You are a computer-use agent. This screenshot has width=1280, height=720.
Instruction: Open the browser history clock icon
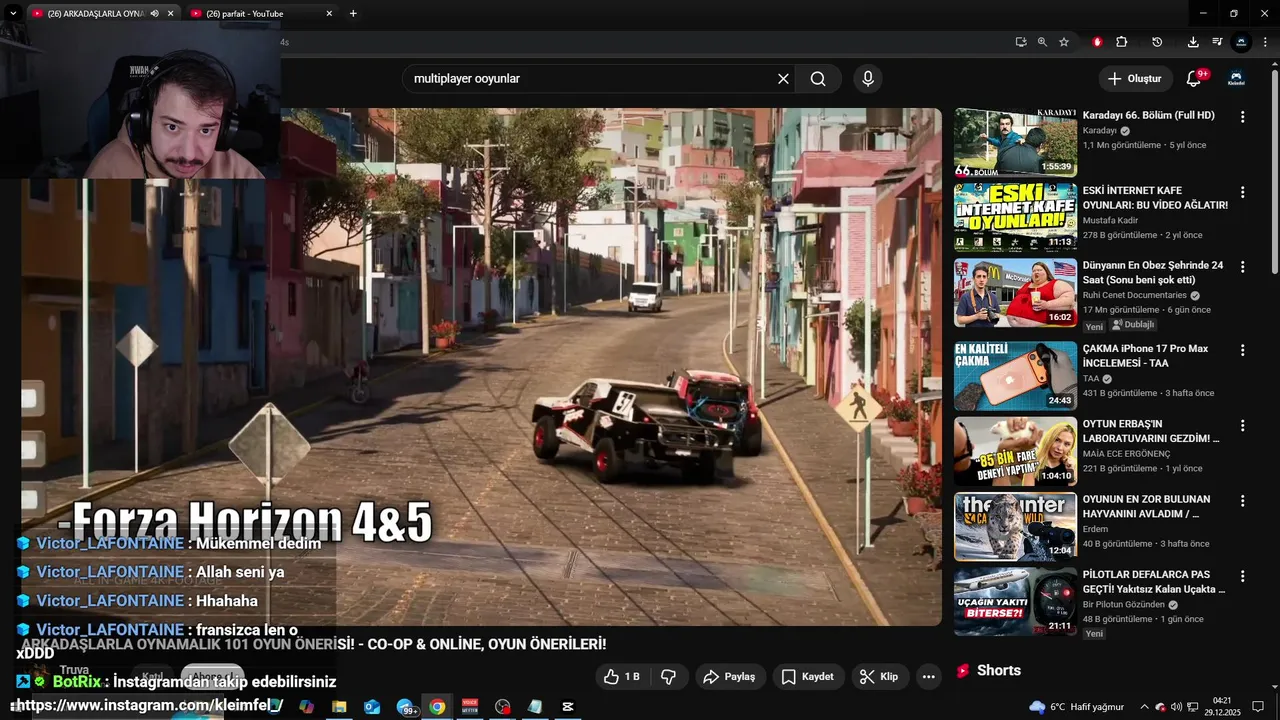1157,42
